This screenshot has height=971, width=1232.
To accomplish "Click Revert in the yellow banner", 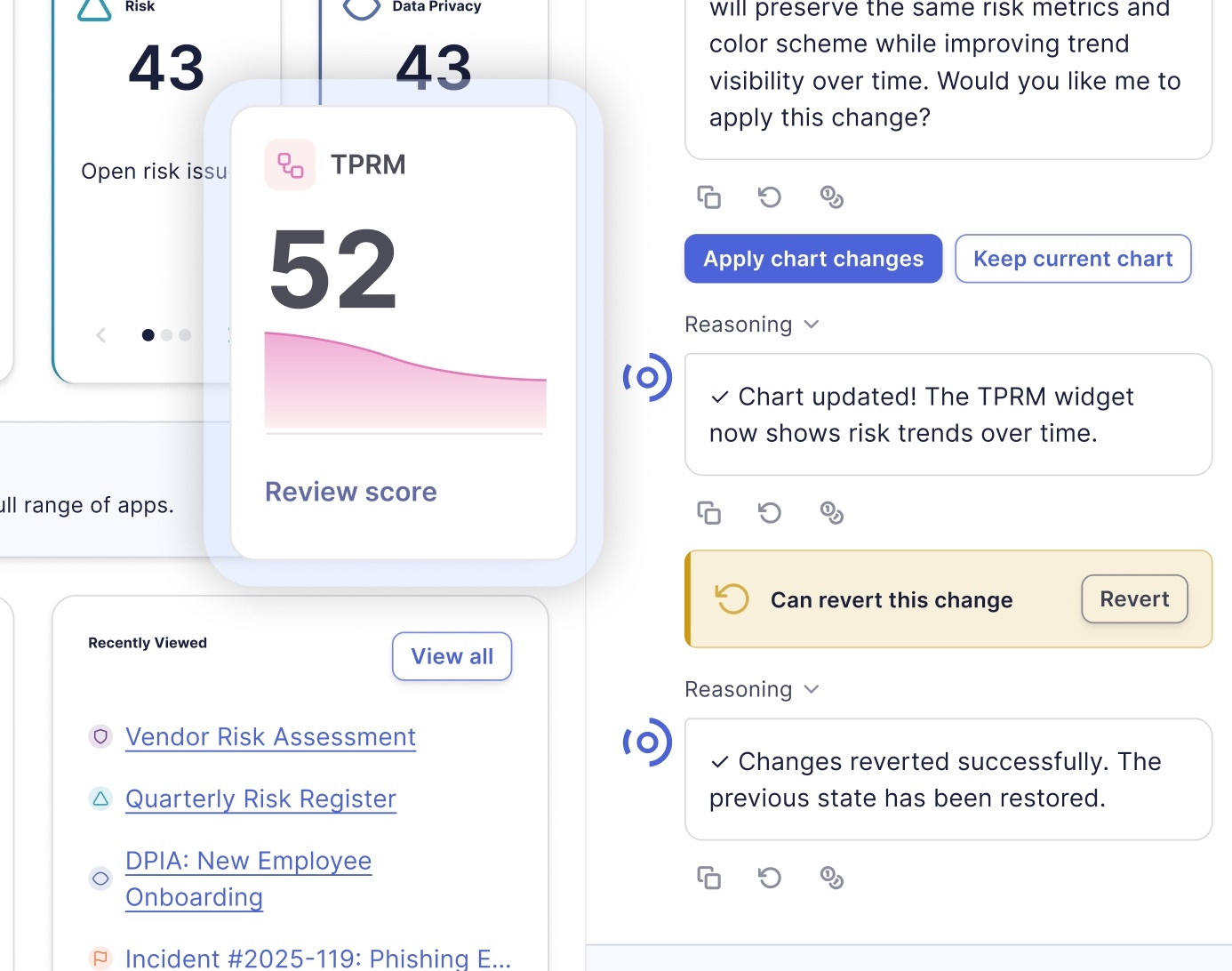I will pyautogui.click(x=1133, y=599).
